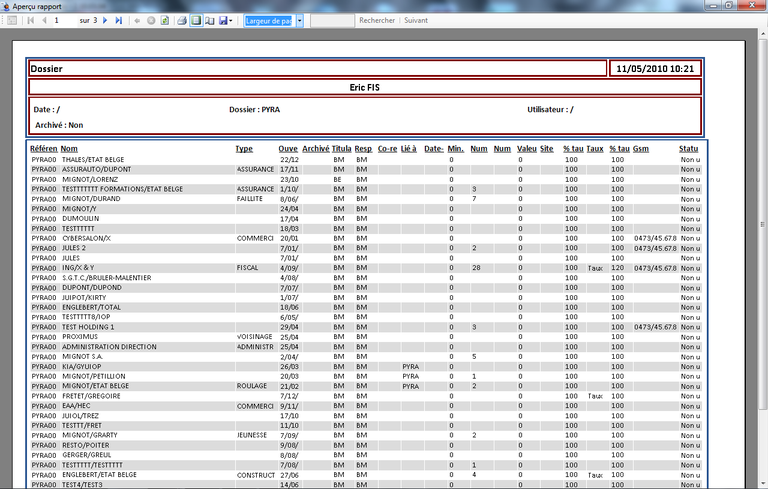Click the back to parent report arrow
This screenshot has width=768, height=489.
point(138,20)
